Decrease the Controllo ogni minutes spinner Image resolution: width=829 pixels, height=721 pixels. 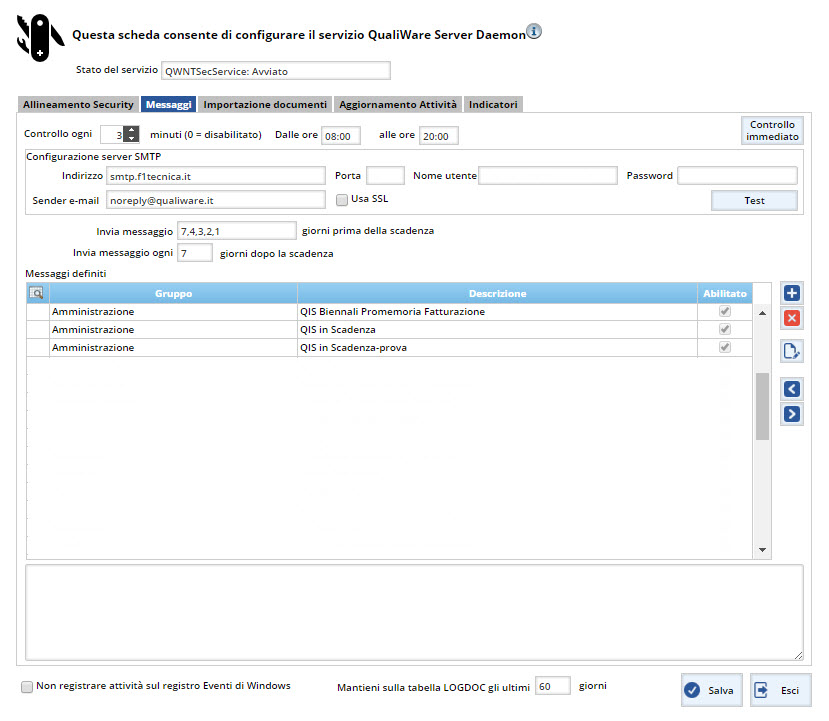(x=131, y=139)
